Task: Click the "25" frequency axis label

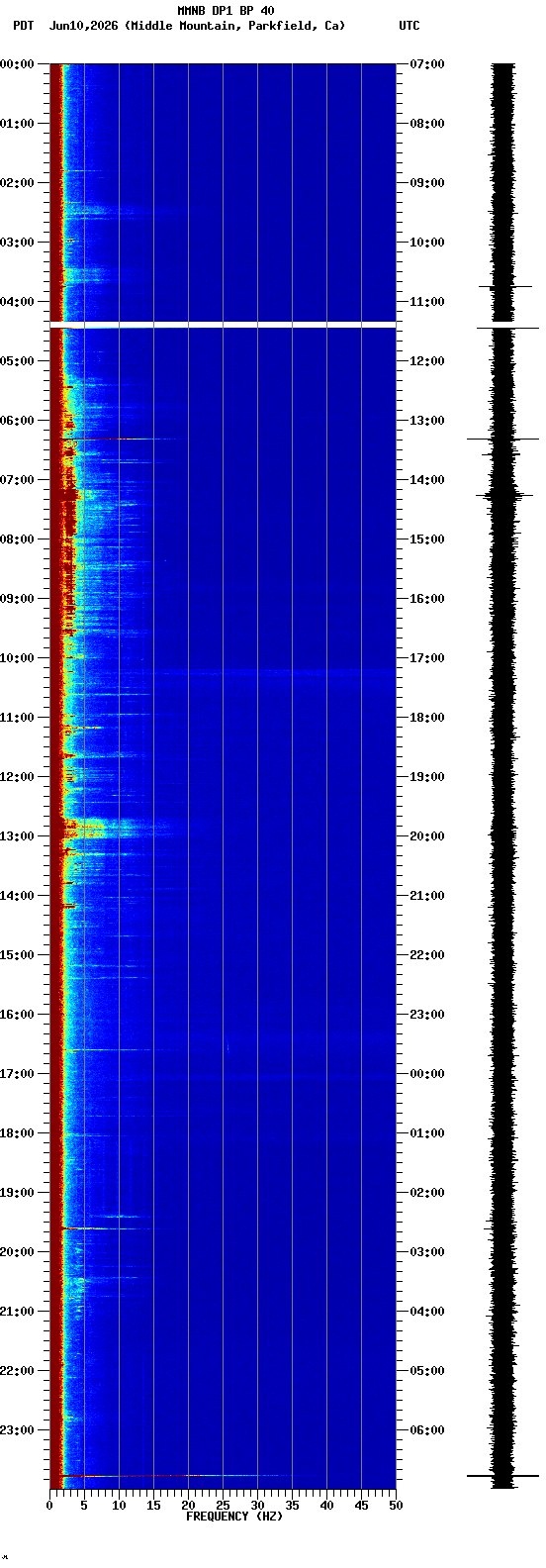Action: coord(223,1506)
